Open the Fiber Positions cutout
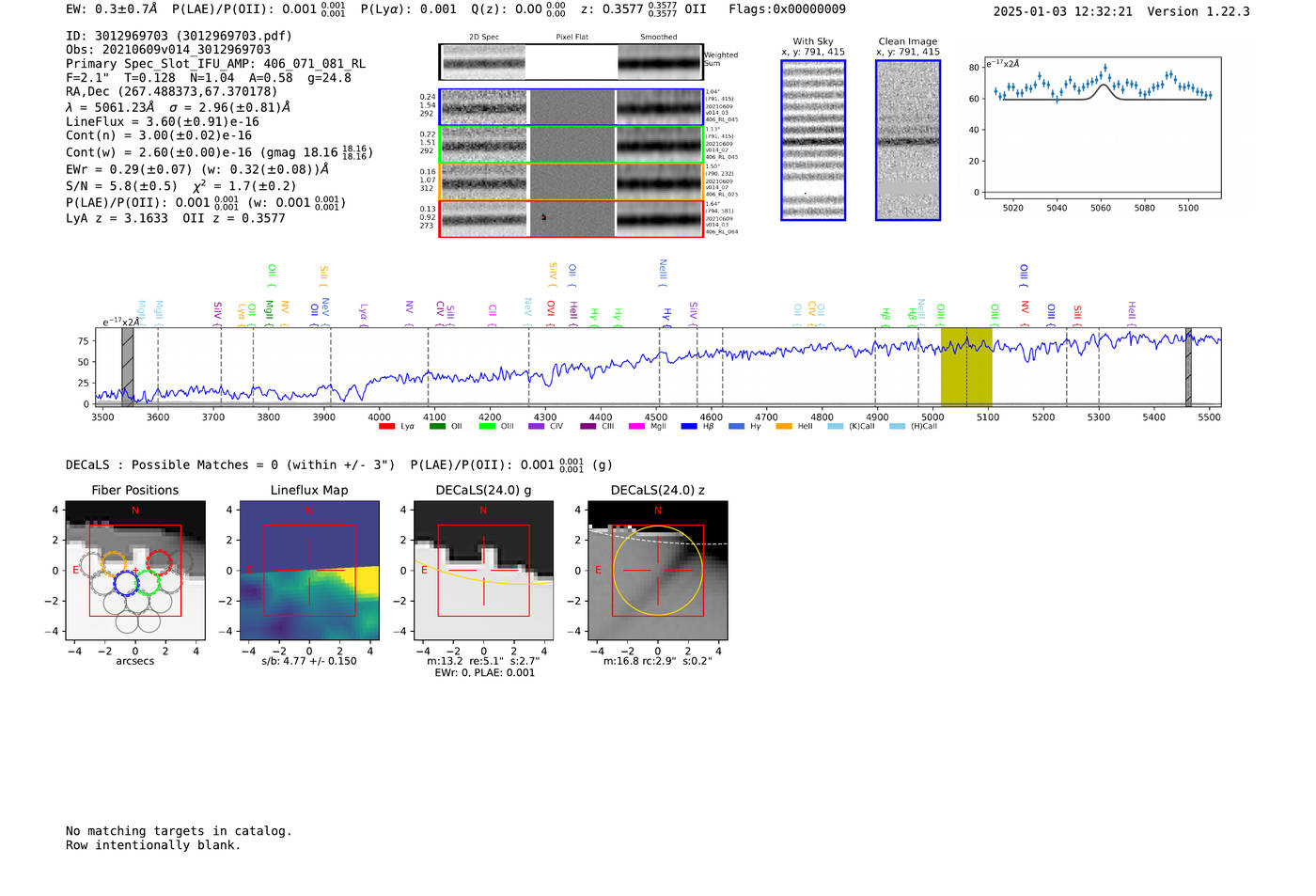Screen dimensions: 1316x896 pos(135,570)
